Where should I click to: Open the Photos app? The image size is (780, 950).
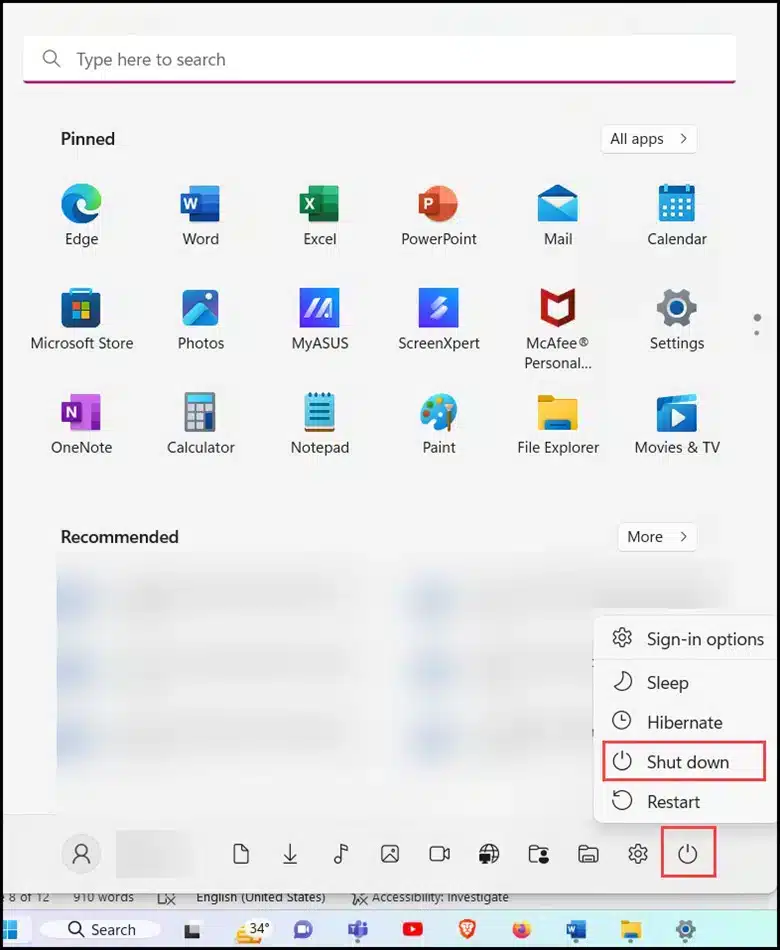[x=201, y=319]
